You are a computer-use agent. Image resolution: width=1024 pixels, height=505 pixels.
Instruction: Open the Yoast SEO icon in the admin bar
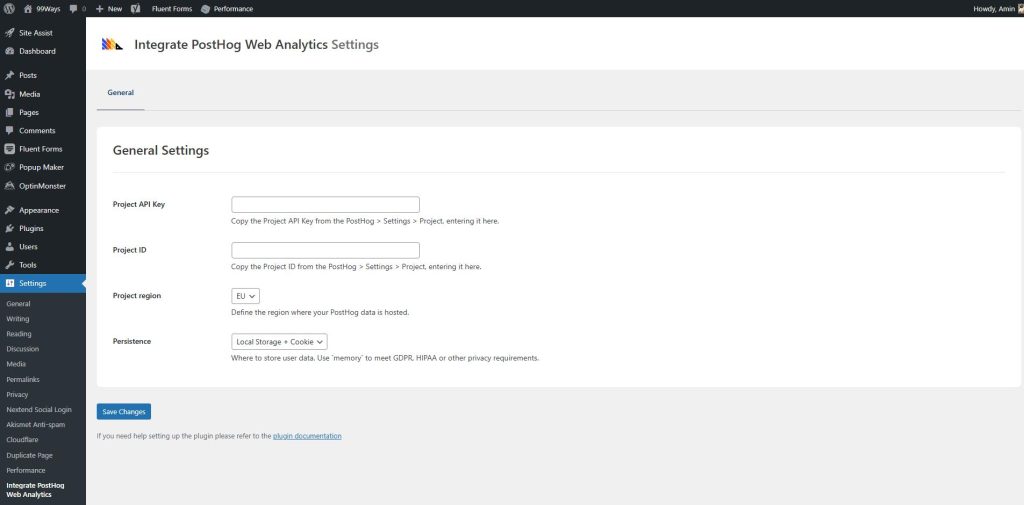(135, 8)
